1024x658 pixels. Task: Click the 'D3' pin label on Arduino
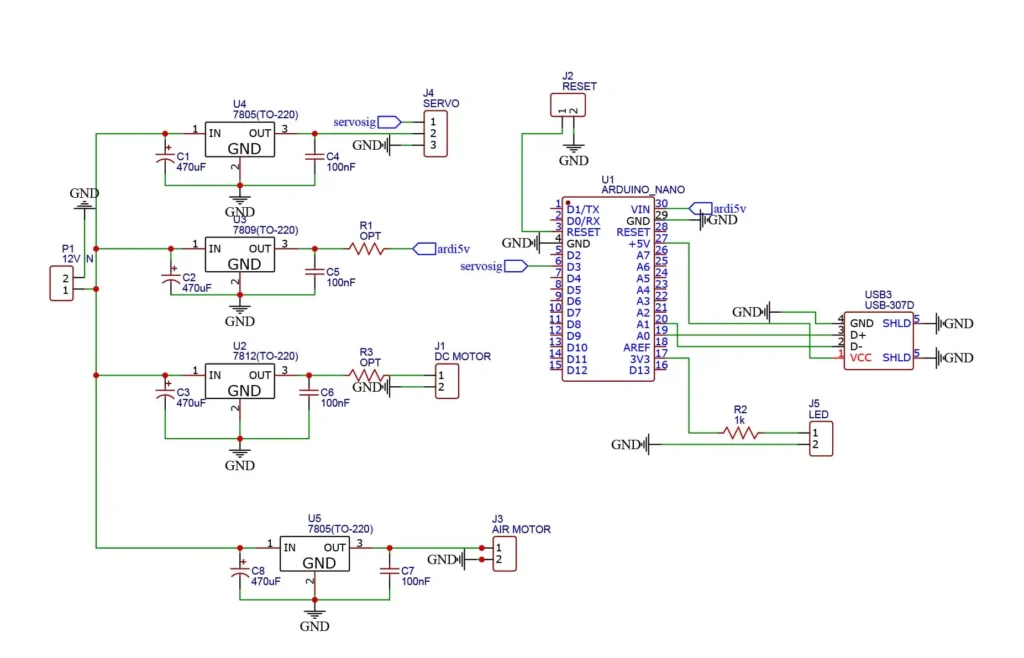[x=573, y=267]
